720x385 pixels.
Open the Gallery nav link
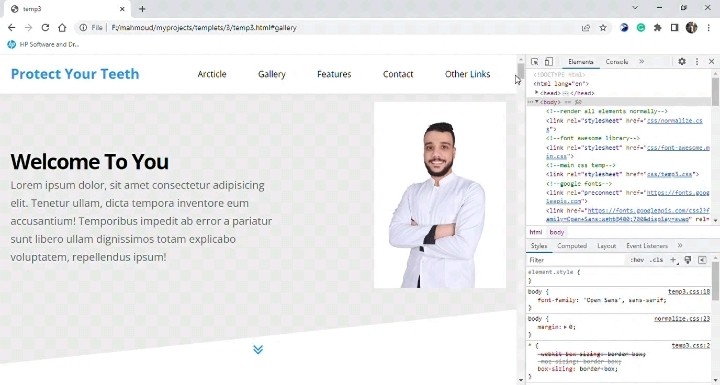(x=271, y=74)
